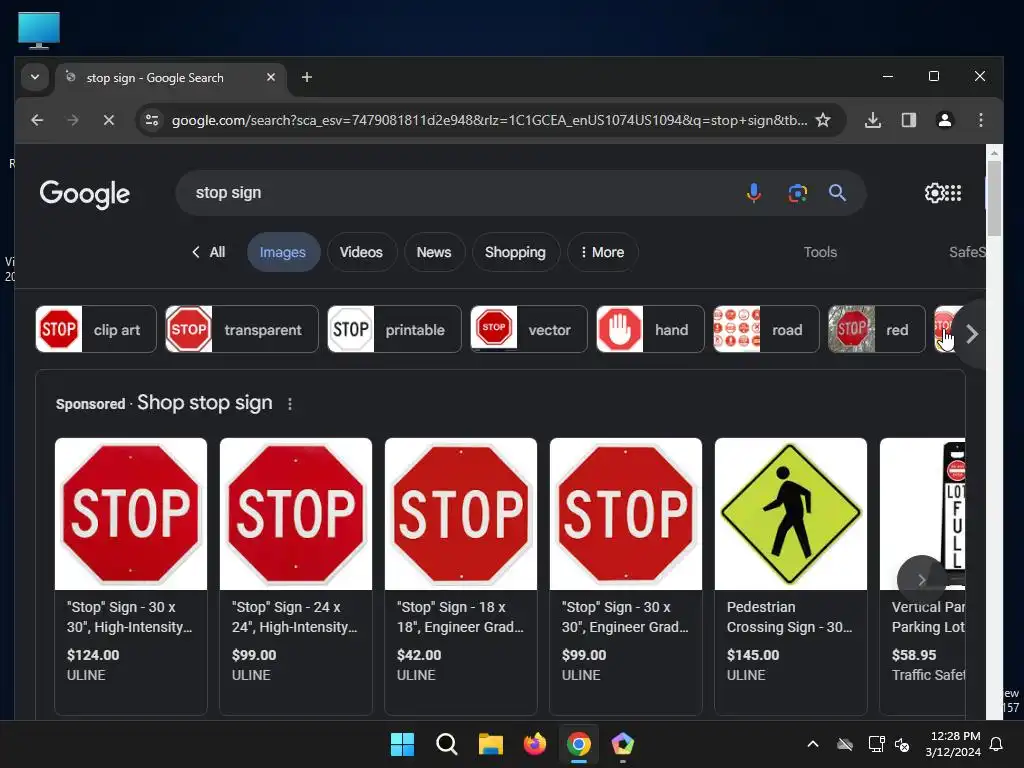Image resolution: width=1024 pixels, height=768 pixels.
Task: Select the Images tab
Action: tap(283, 252)
